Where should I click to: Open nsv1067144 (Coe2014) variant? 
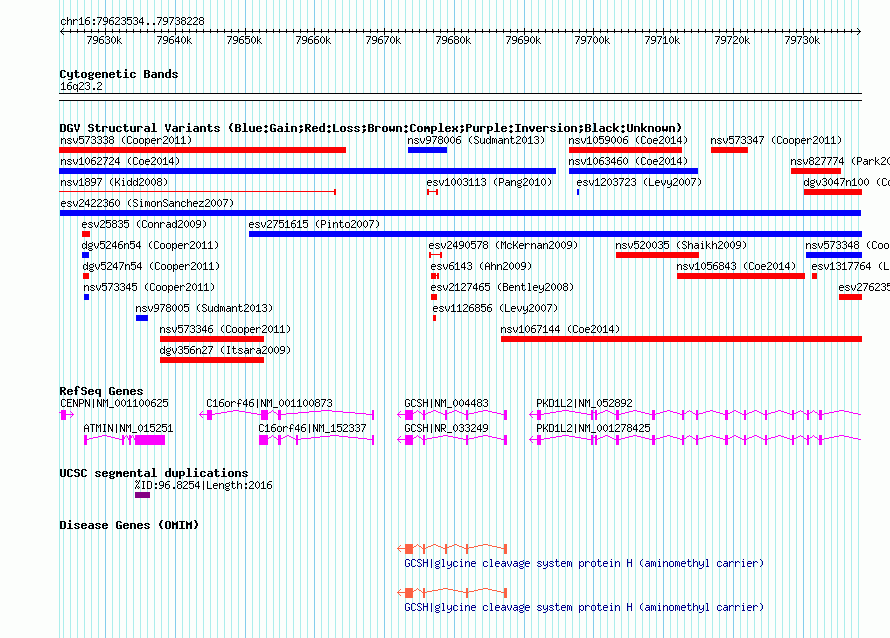[560, 329]
